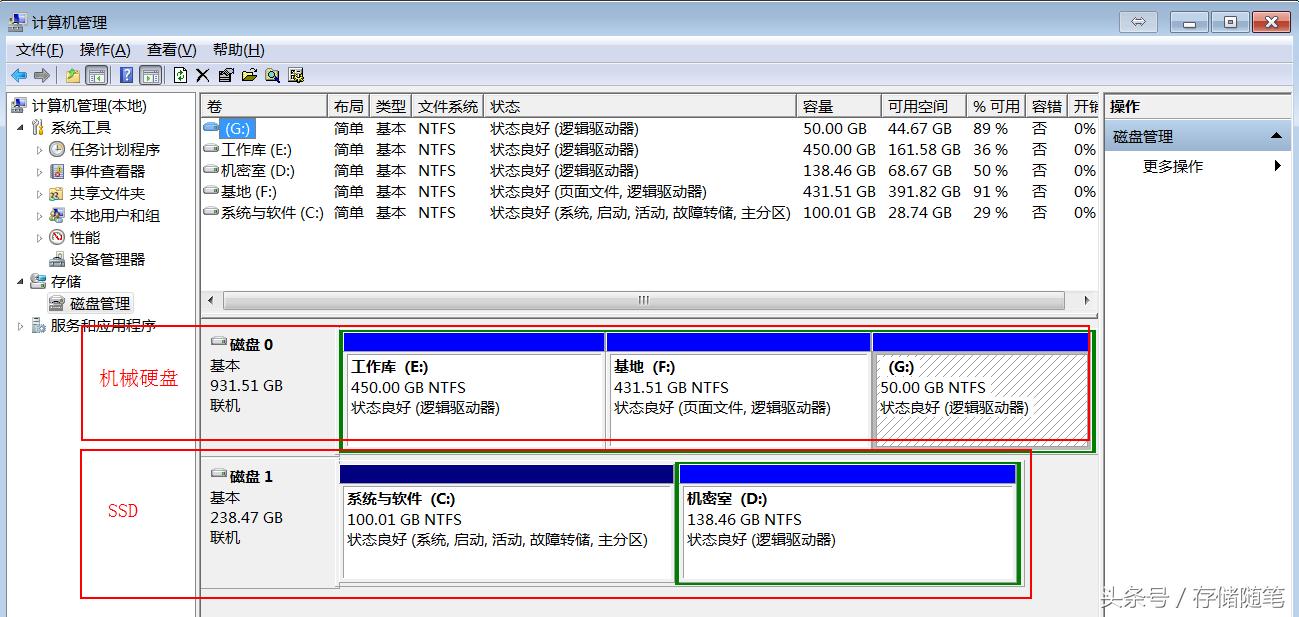
Task: Click the 计算机管理 title bar icon
Action: pos(17,21)
